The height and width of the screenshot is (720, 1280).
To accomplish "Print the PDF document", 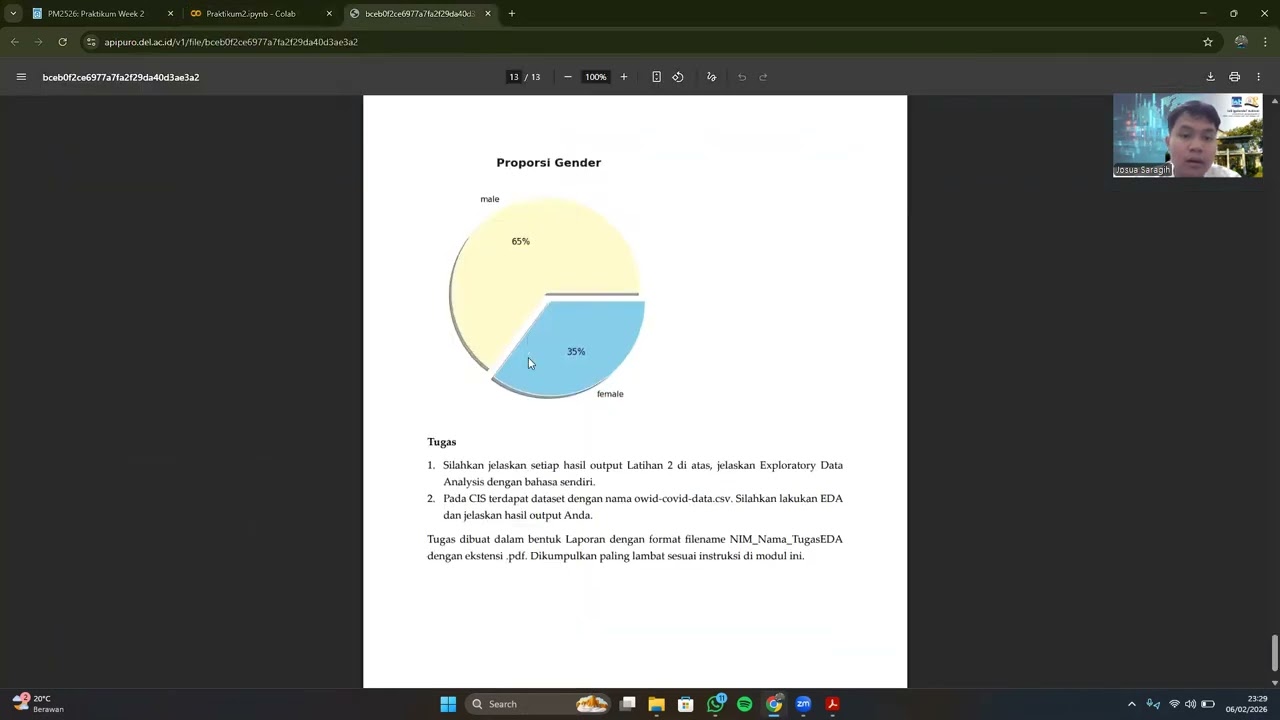I will pyautogui.click(x=1235, y=77).
